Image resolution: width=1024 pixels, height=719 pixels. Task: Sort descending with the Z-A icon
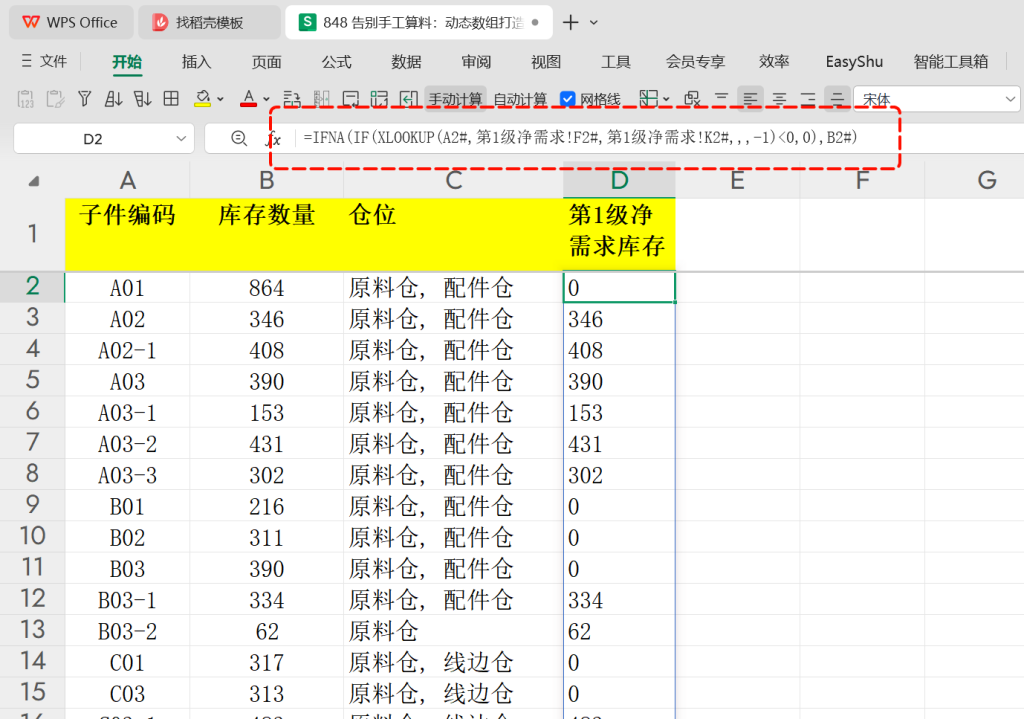pyautogui.click(x=142, y=99)
